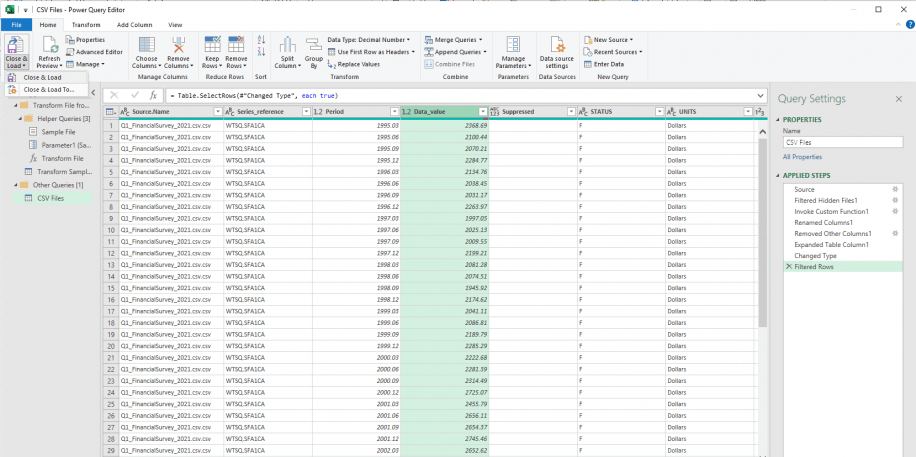The width and height of the screenshot is (916, 457).
Task: Open the Recent Sources dropdown
Action: pos(613,52)
